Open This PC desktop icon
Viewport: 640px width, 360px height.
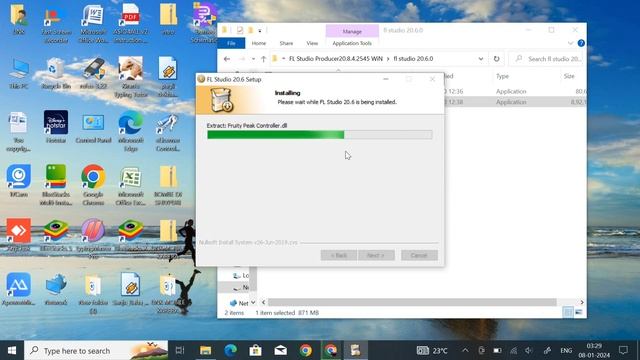(x=18, y=74)
